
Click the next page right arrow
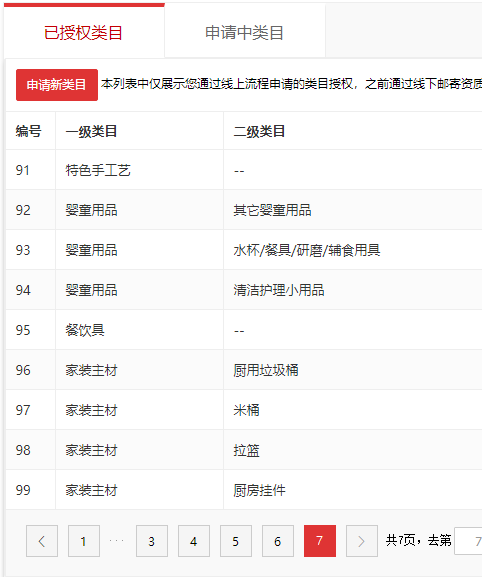[x=362, y=541]
